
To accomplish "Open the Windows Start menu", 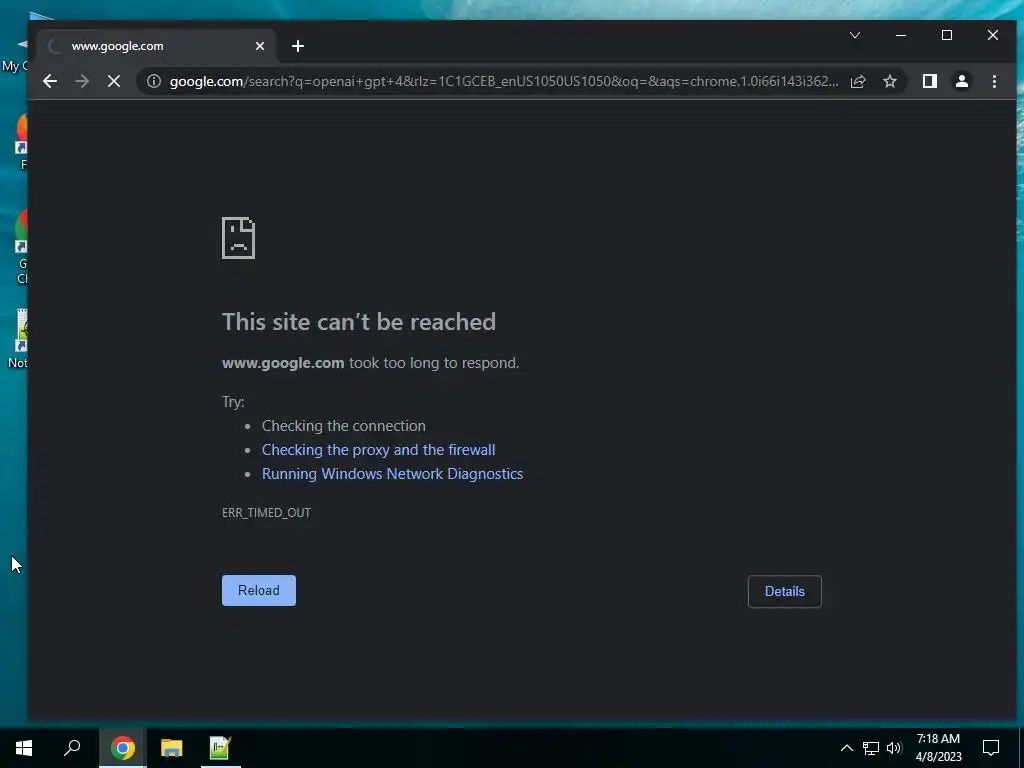I will pyautogui.click(x=24, y=748).
